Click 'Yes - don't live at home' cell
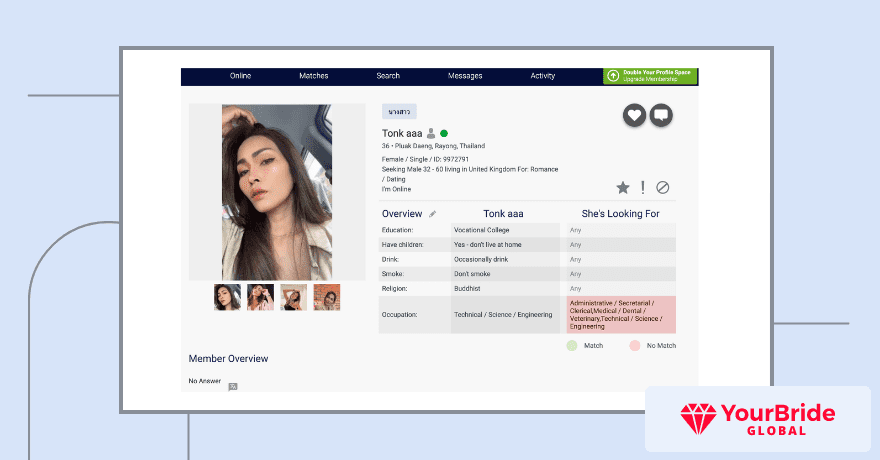Screen dimensions: 880x460 (x=505, y=245)
